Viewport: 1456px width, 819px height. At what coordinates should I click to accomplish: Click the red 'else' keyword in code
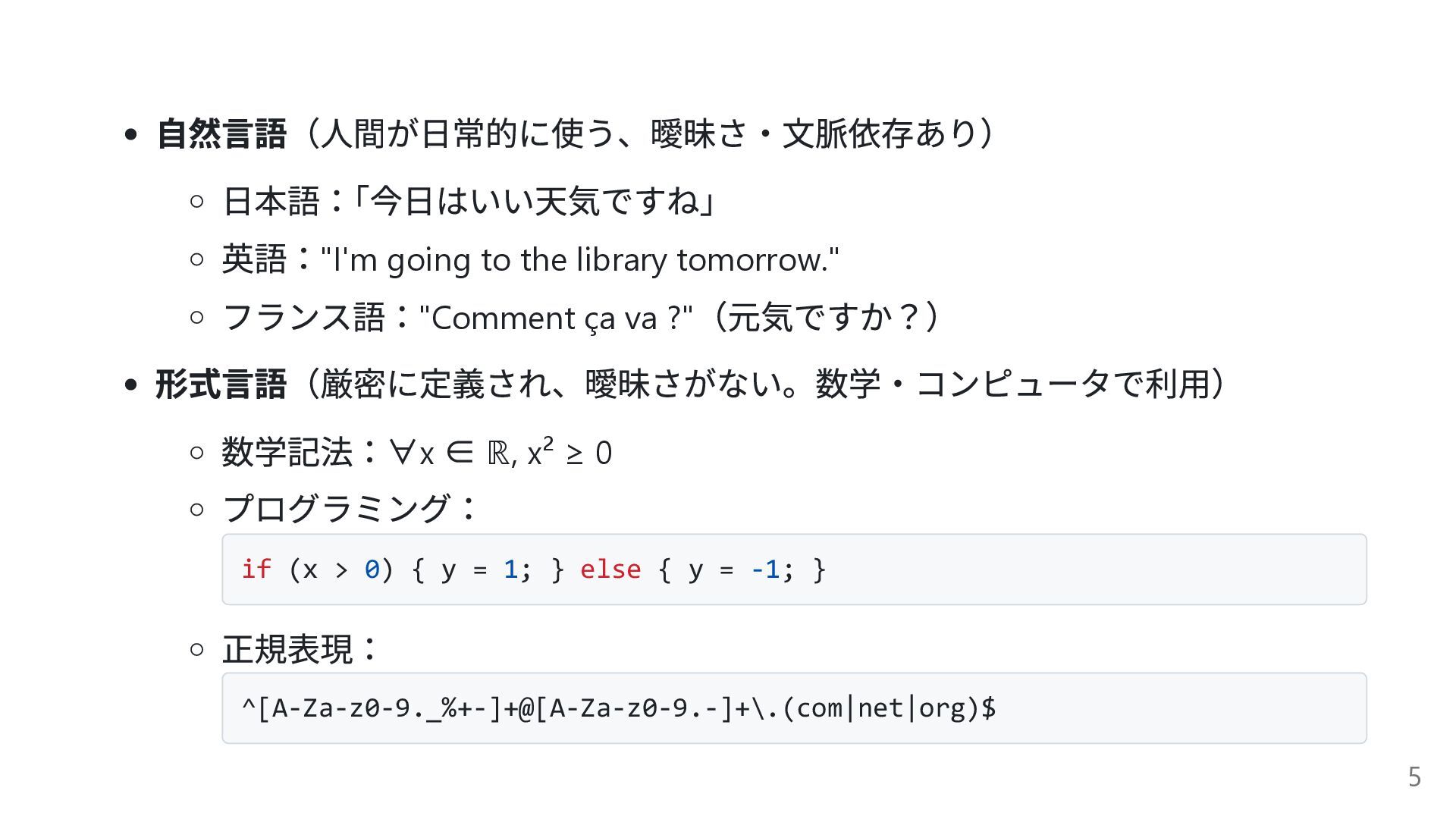[610, 569]
